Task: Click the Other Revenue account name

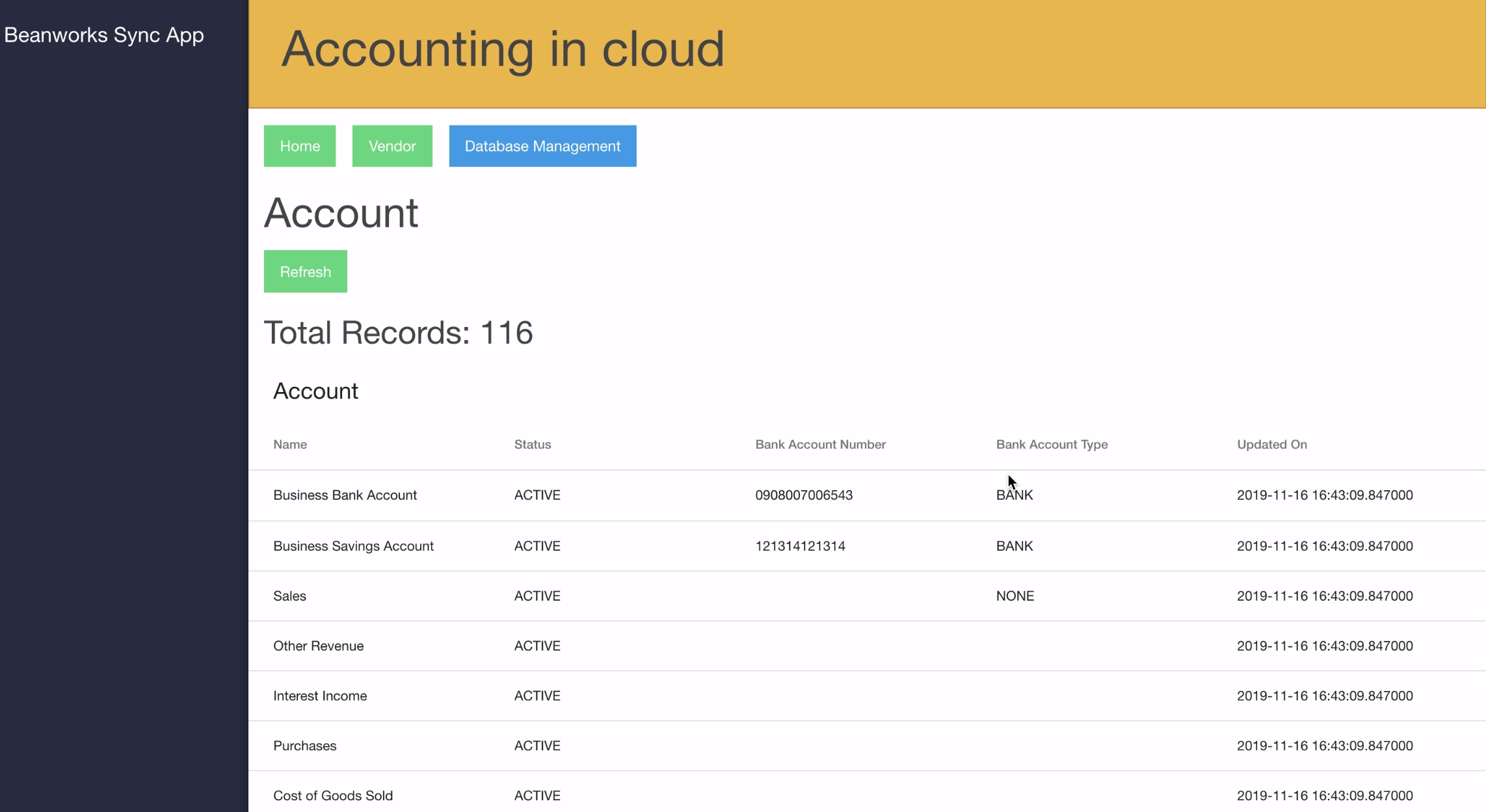Action: pyautogui.click(x=318, y=646)
